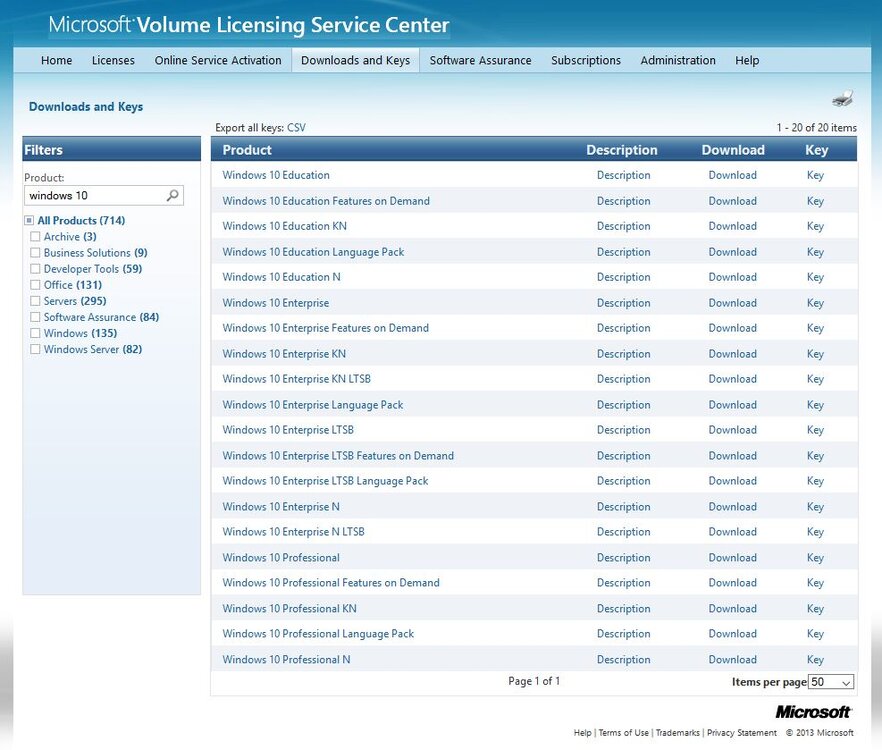Click the search magnifier icon in Product filter
Image resolution: width=882 pixels, height=750 pixels.
point(173,195)
